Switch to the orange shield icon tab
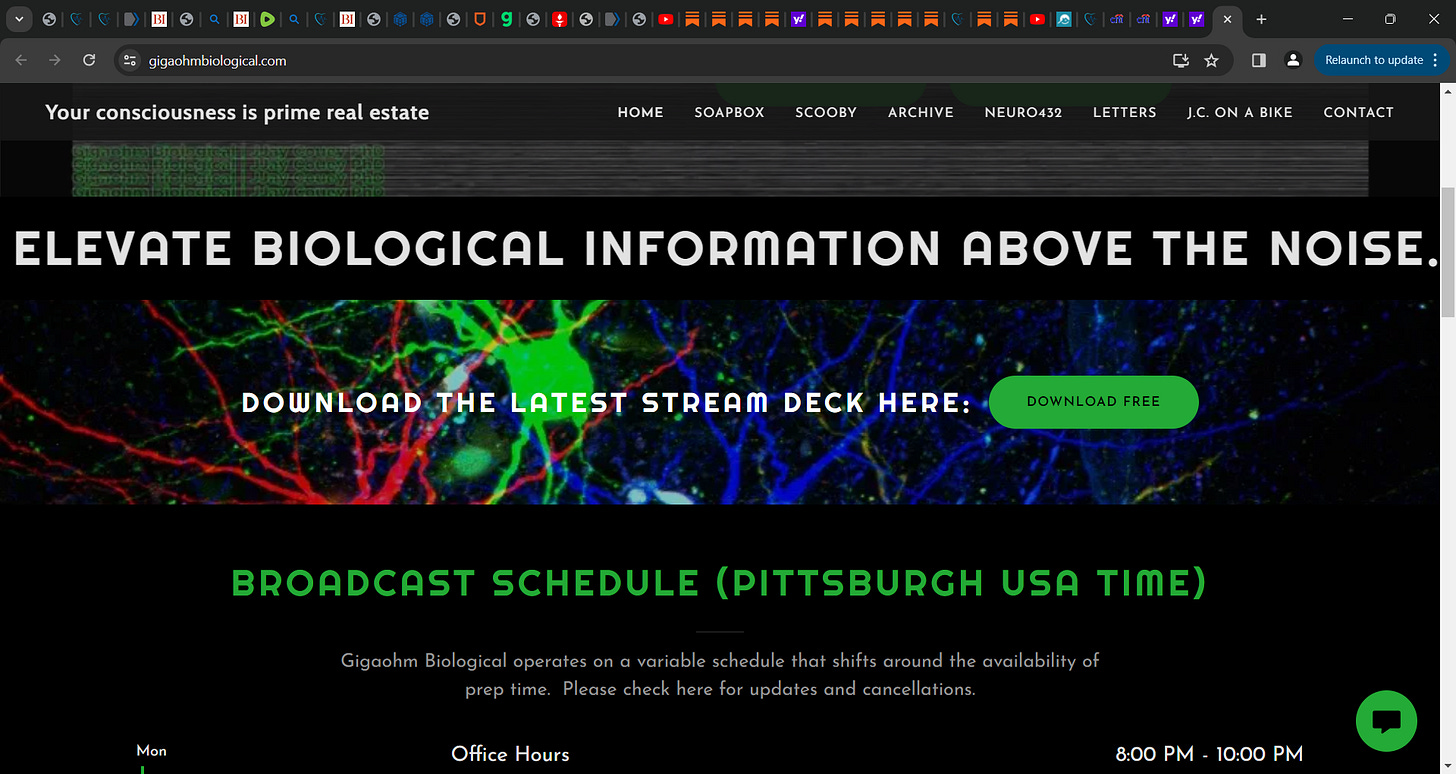 click(480, 19)
